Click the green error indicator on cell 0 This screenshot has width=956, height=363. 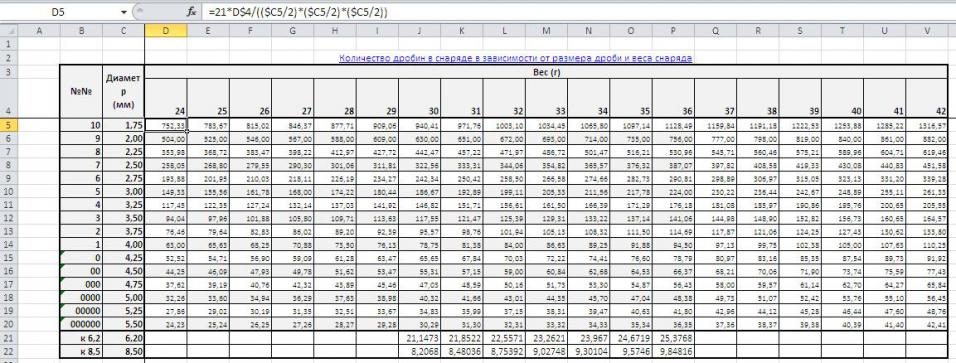click(63, 254)
